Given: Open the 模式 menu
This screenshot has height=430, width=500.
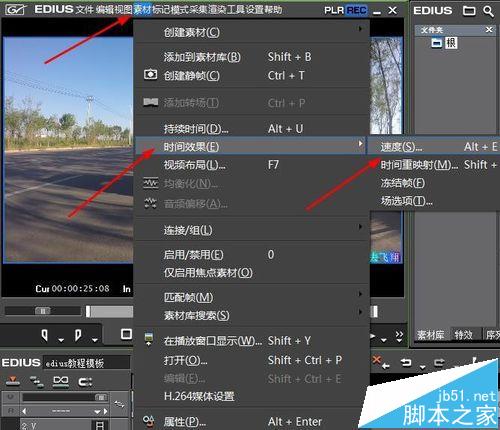Looking at the screenshot, I should coord(180,9).
